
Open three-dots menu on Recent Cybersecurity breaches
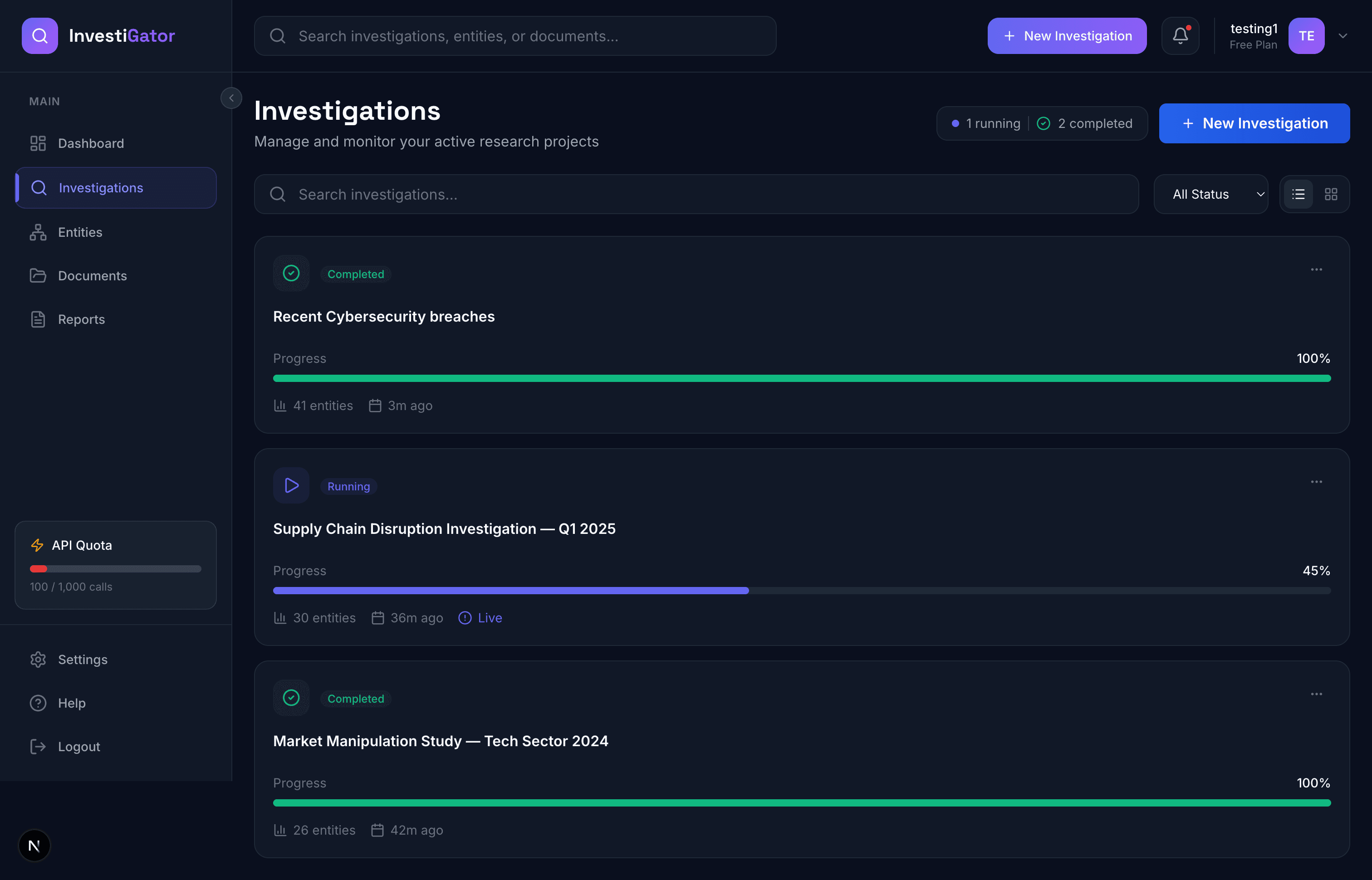(x=1316, y=270)
